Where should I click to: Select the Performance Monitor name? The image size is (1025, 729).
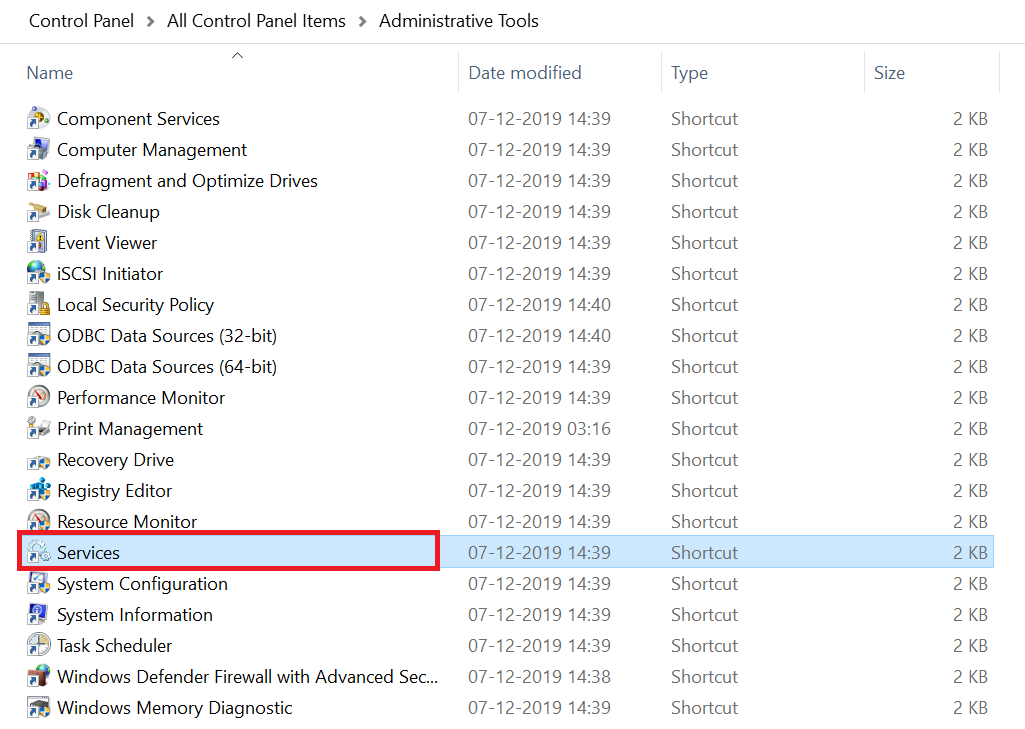coord(141,398)
